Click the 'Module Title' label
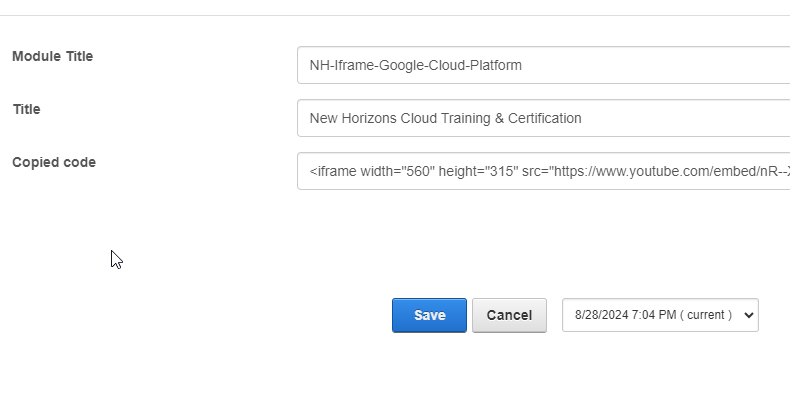Image resolution: width=790 pixels, height=401 pixels. pyautogui.click(x=52, y=57)
